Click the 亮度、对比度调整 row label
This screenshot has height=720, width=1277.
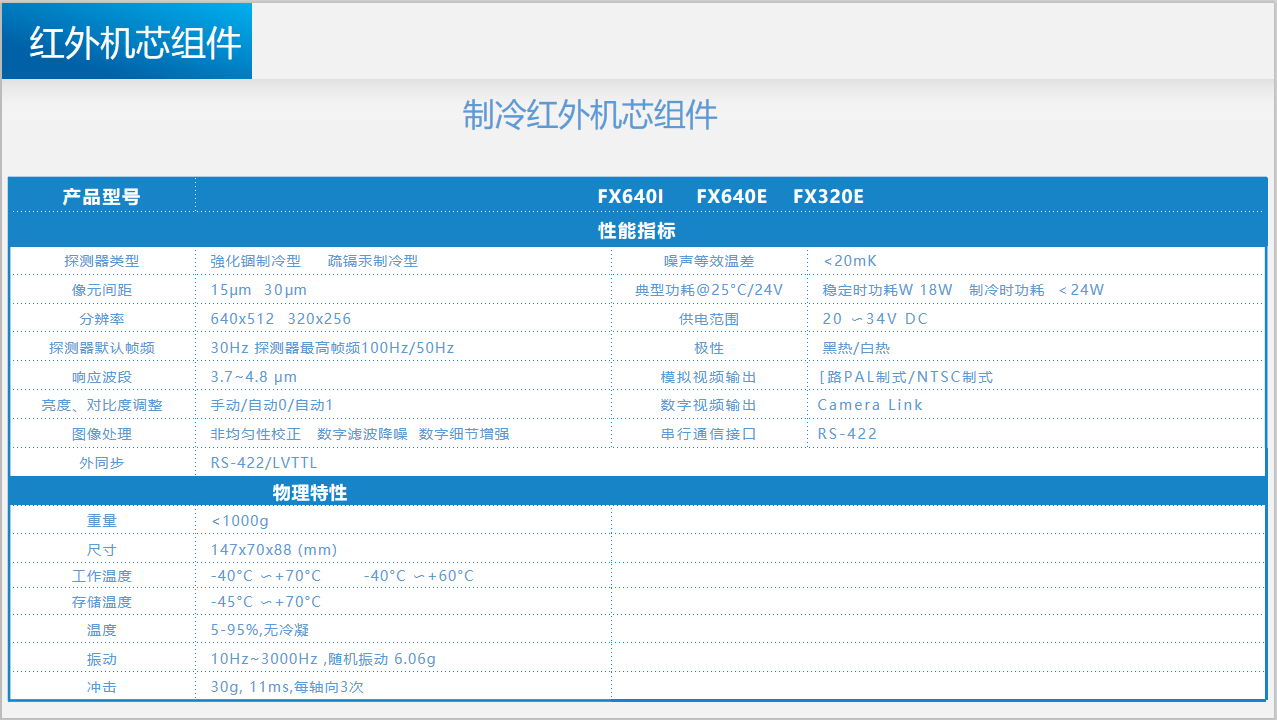[x=102, y=405]
